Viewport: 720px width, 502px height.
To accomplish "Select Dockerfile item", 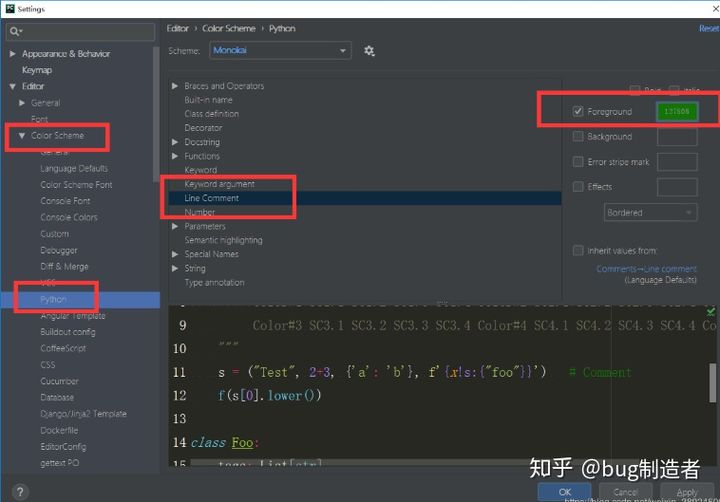I will coord(59,430).
